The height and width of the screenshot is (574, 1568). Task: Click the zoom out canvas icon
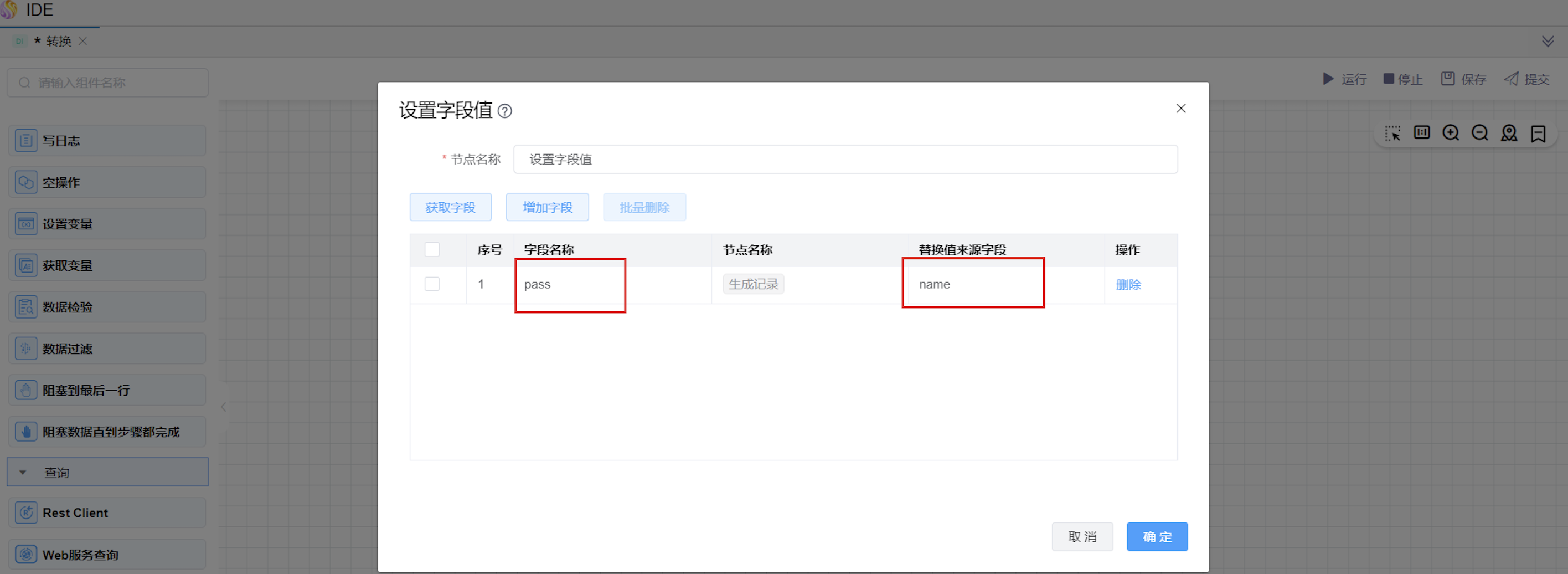click(x=1480, y=133)
